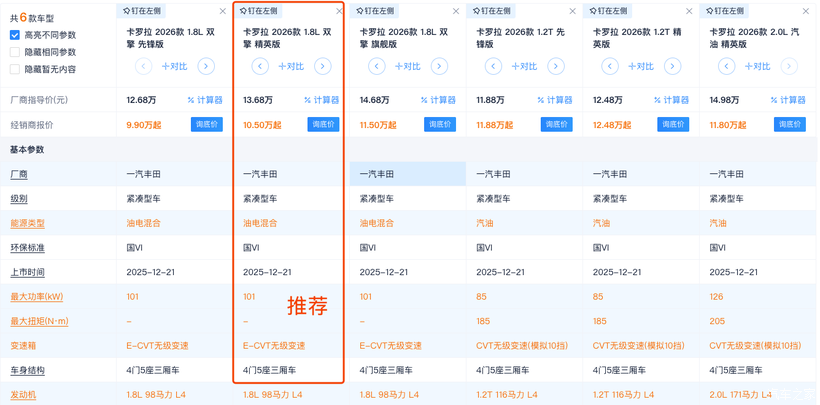Pin the 1.8L 双擎 先锋版 column to left

pyautogui.click(x=144, y=11)
